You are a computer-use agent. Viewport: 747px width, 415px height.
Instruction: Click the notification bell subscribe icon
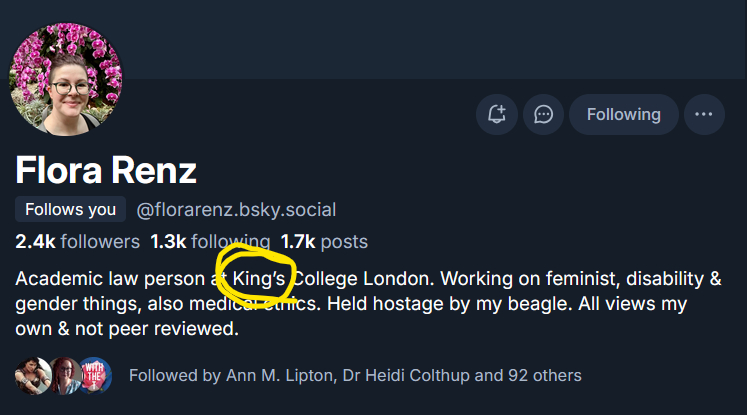pyautogui.click(x=496, y=114)
